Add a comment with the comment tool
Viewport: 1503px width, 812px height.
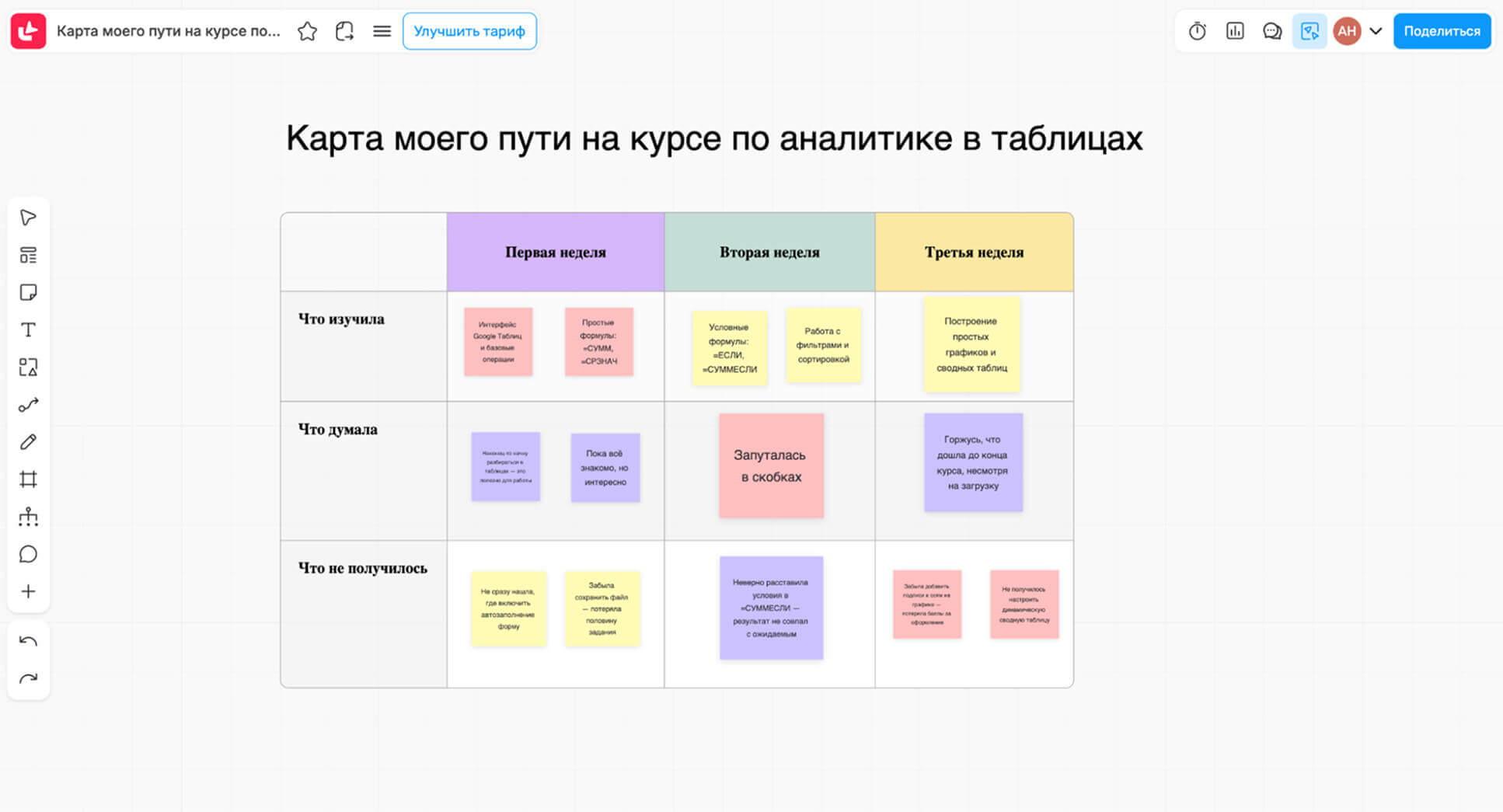(28, 554)
